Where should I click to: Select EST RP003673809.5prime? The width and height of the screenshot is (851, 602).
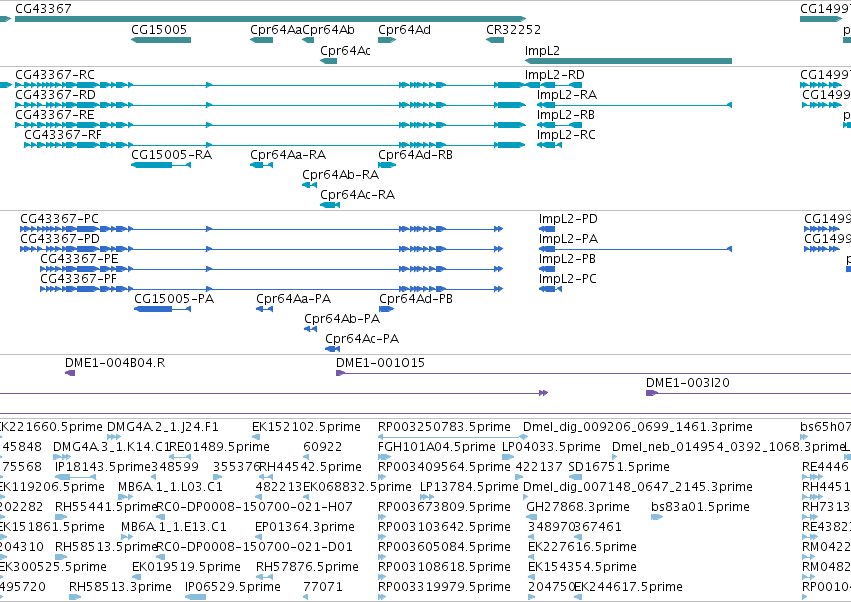(x=444, y=507)
